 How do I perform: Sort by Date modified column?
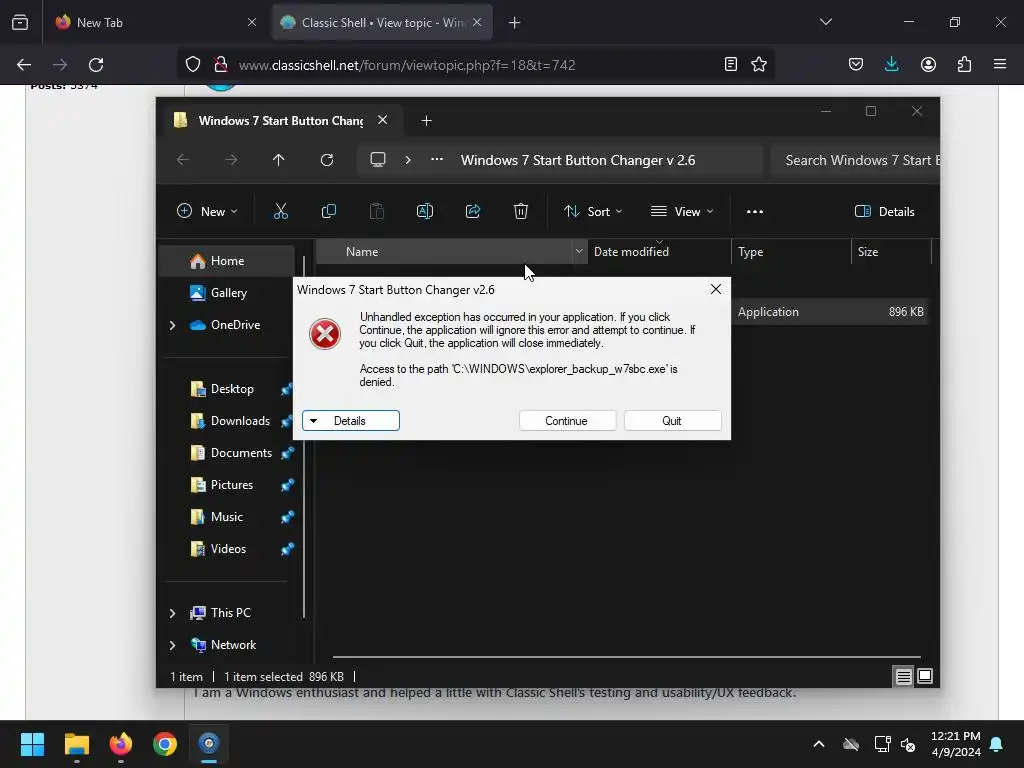pyautogui.click(x=659, y=251)
